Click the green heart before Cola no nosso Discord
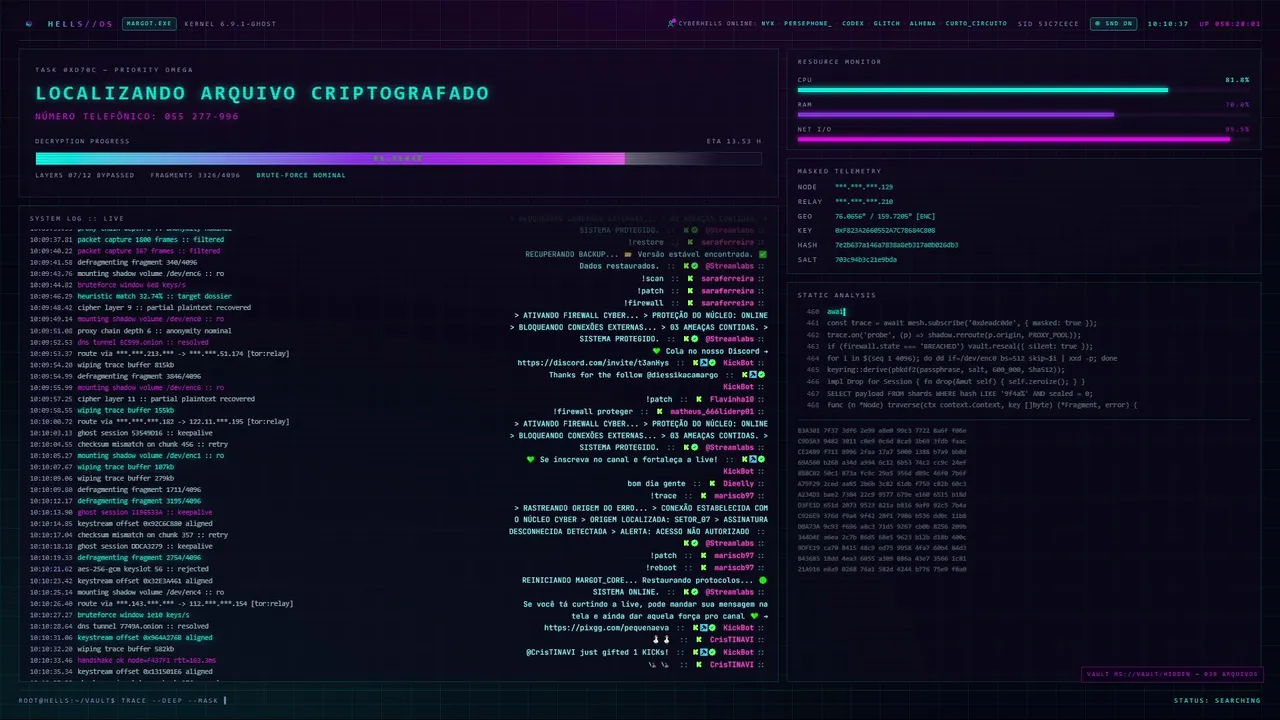The image size is (1280, 720). (656, 351)
